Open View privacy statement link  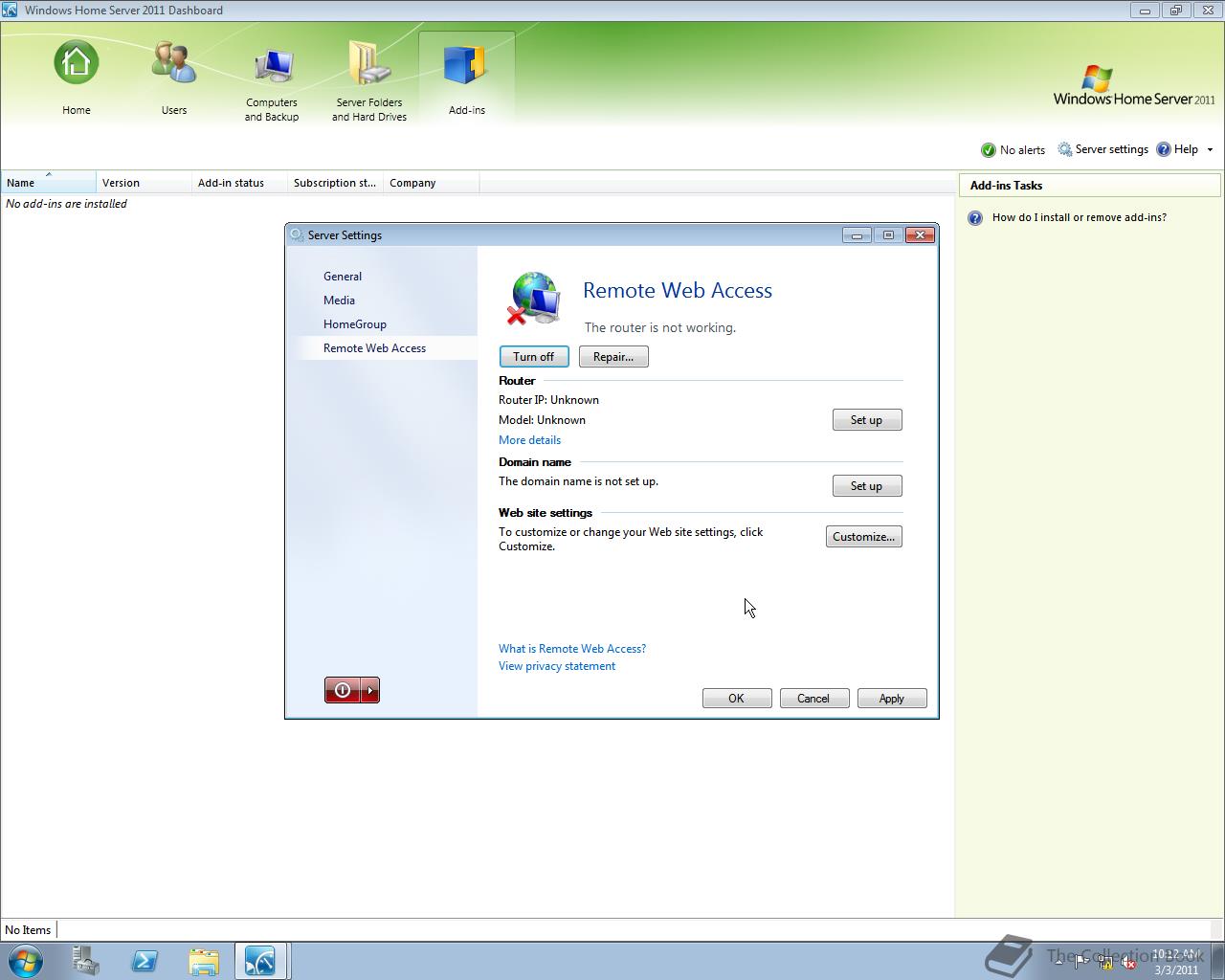[557, 666]
